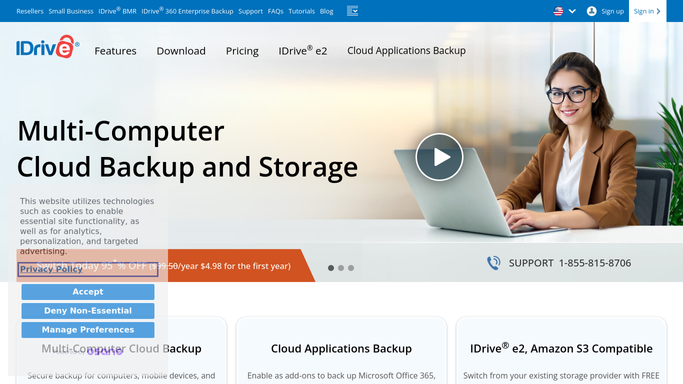Open the Resellers link
Screen dimensions: 683x384
30,11
